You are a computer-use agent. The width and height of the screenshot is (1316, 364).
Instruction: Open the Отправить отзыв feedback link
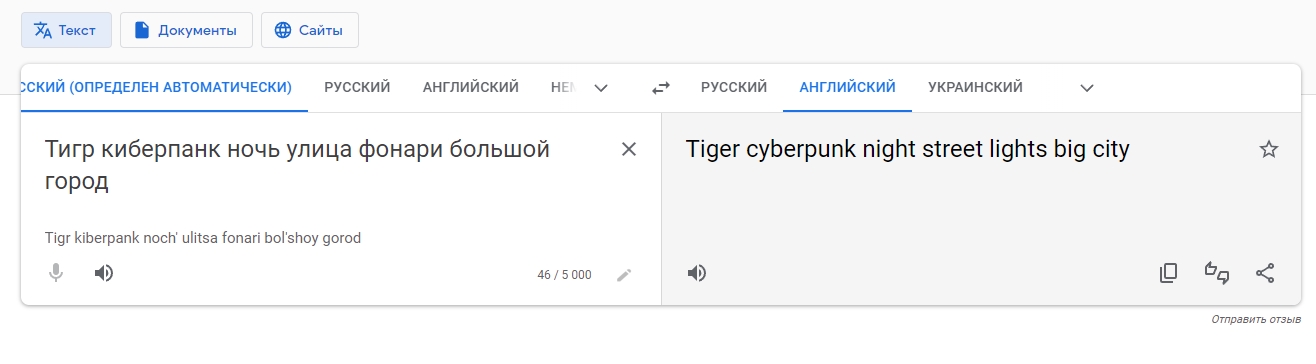(x=1256, y=320)
